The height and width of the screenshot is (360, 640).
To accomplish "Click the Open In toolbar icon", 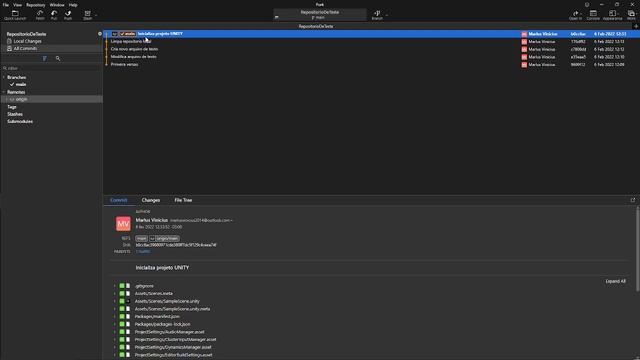I will 576,13.
